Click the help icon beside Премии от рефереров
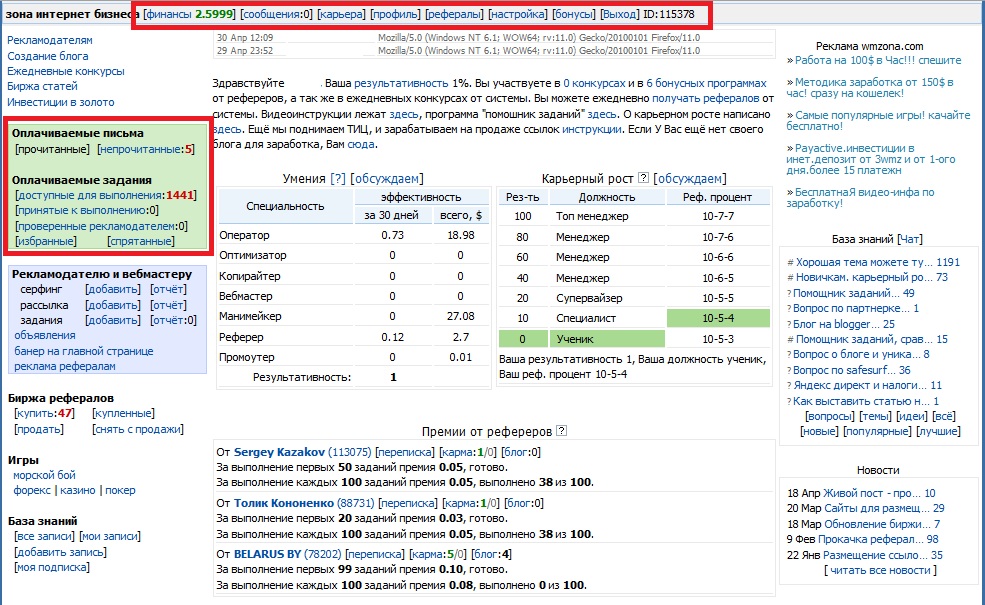 coord(561,431)
